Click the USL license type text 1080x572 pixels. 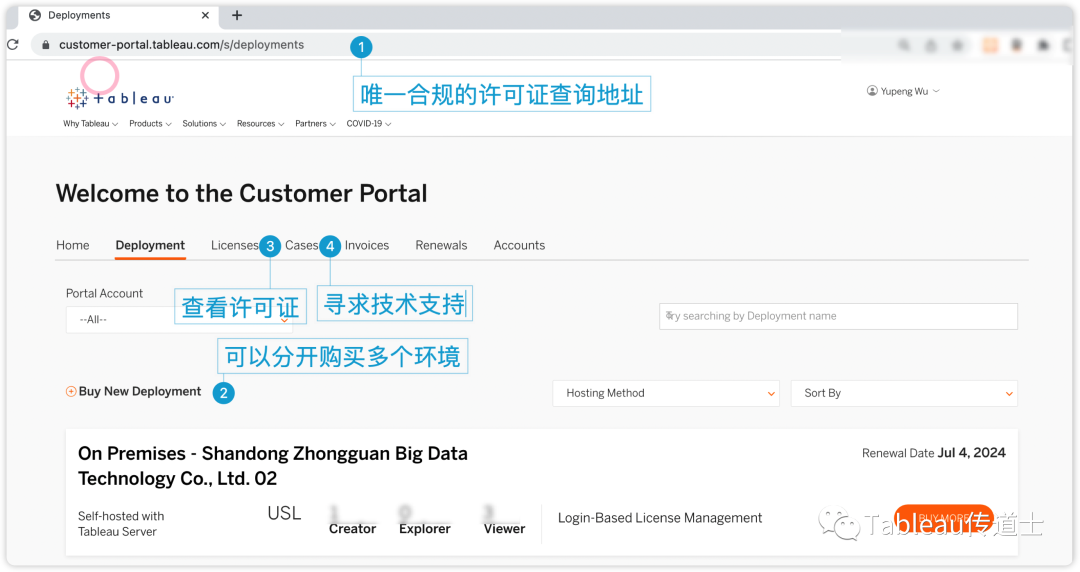click(284, 513)
